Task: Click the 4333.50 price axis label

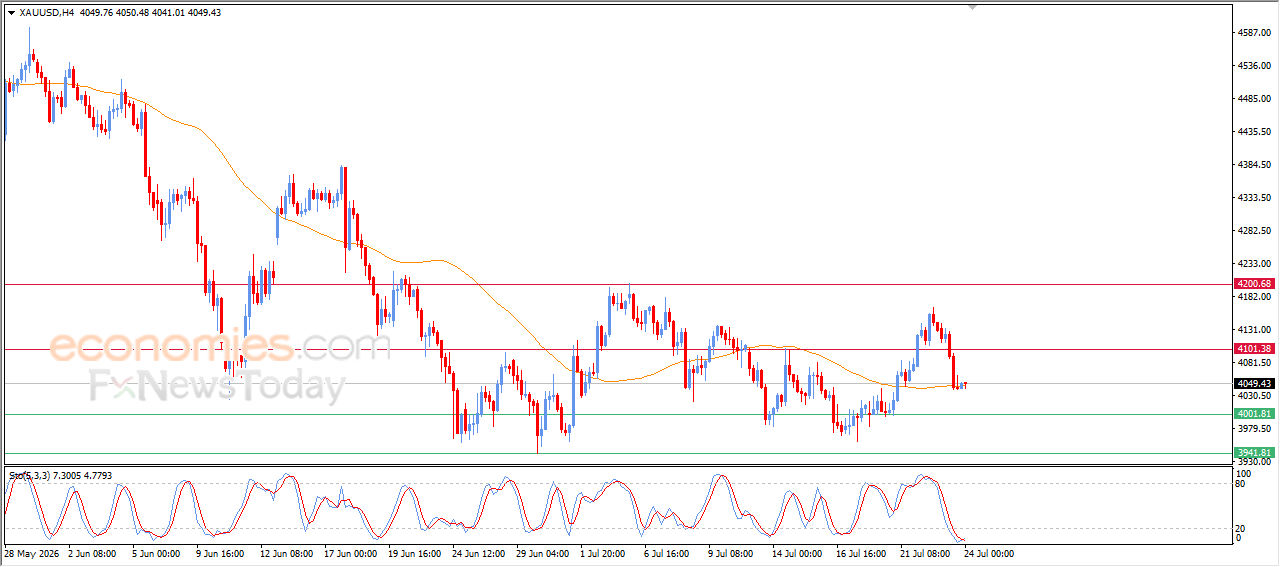Action: click(x=1256, y=198)
